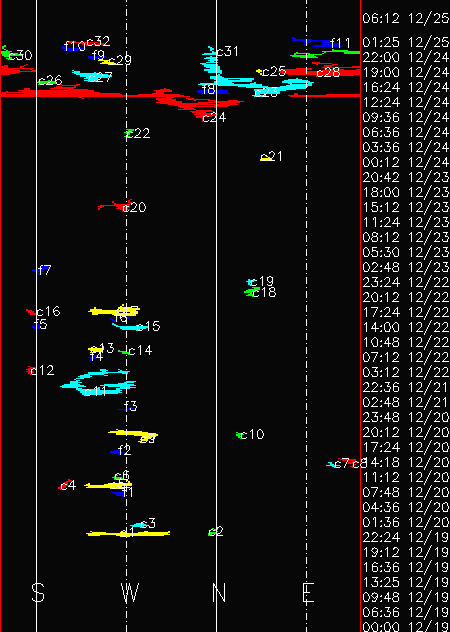The width and height of the screenshot is (450, 632).
Task: Click the c22 green marker
Action: click(x=129, y=133)
